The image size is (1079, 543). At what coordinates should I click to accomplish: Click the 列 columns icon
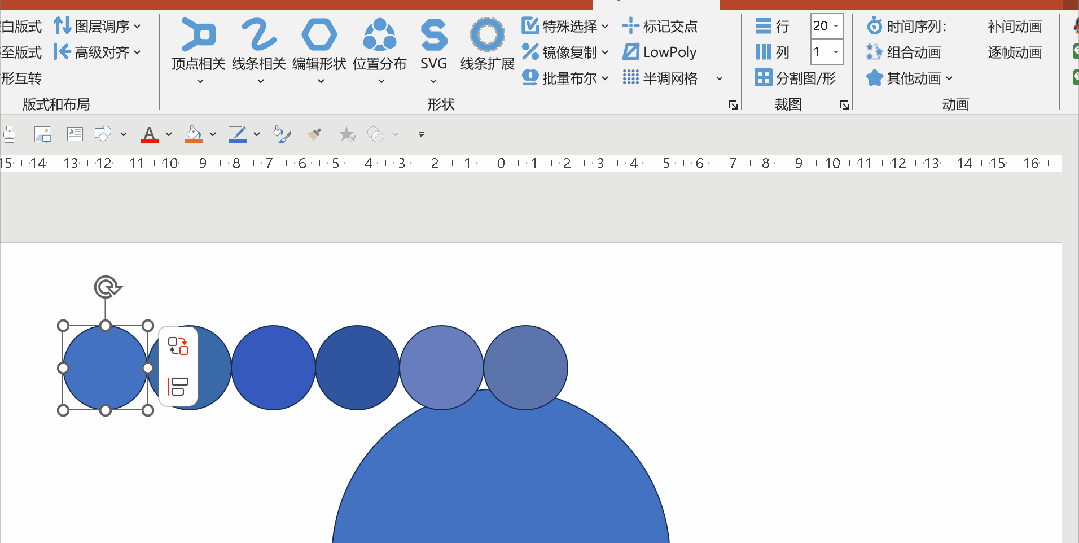click(763, 52)
